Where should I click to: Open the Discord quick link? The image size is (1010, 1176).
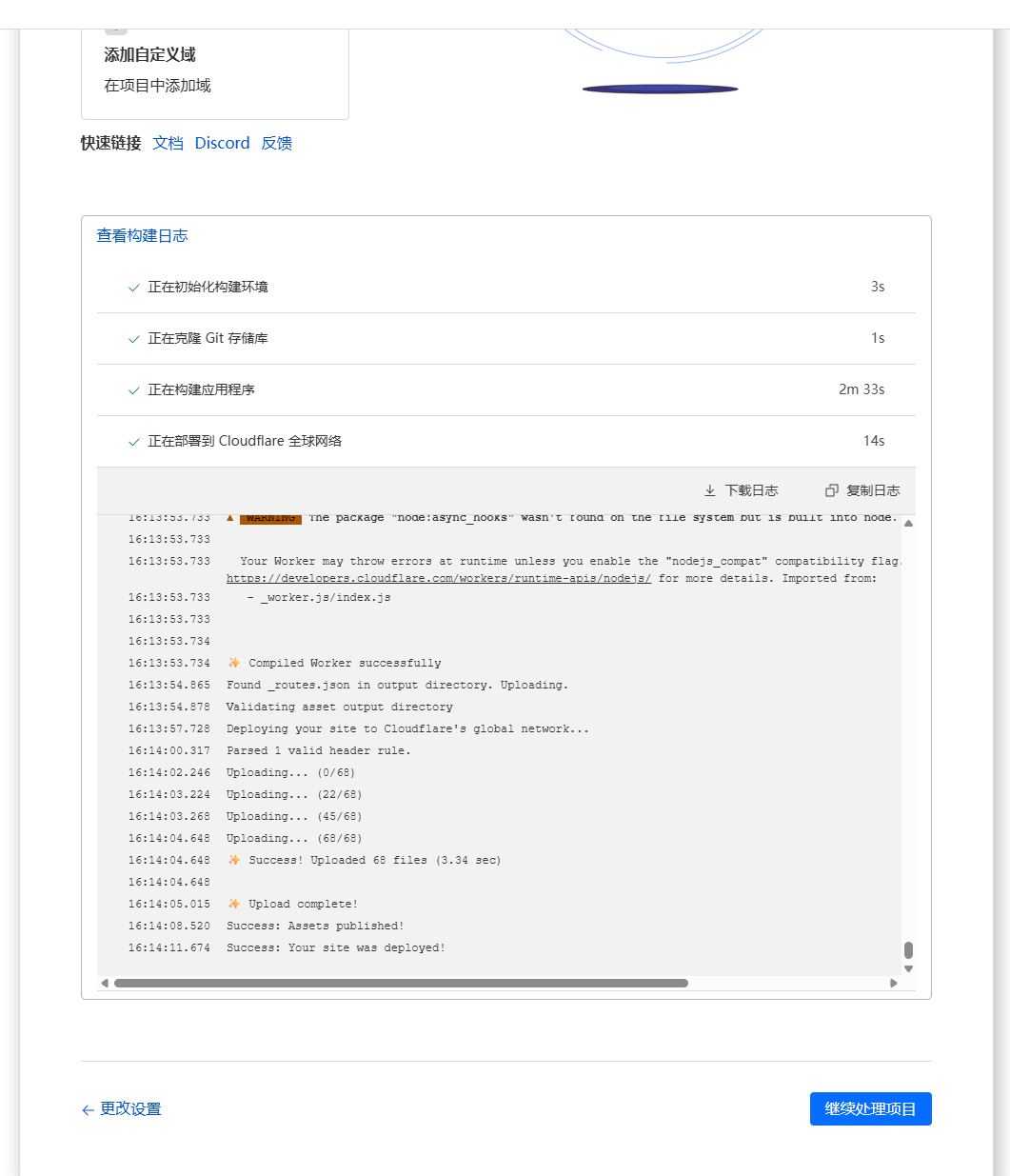222,143
